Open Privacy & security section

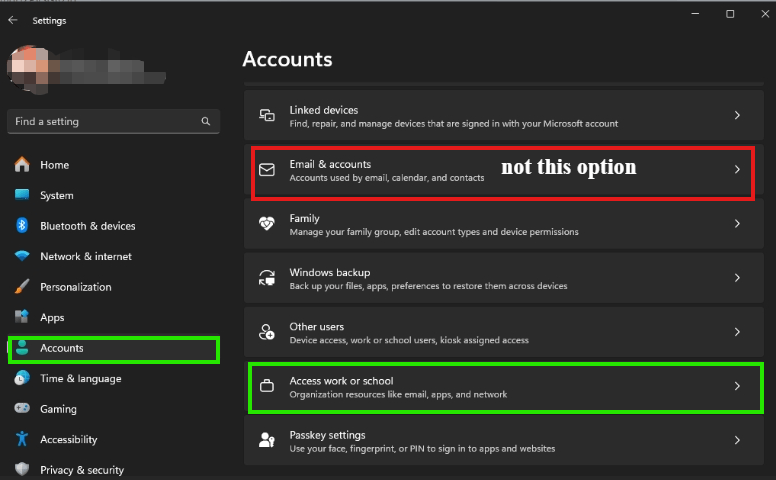click(113, 470)
